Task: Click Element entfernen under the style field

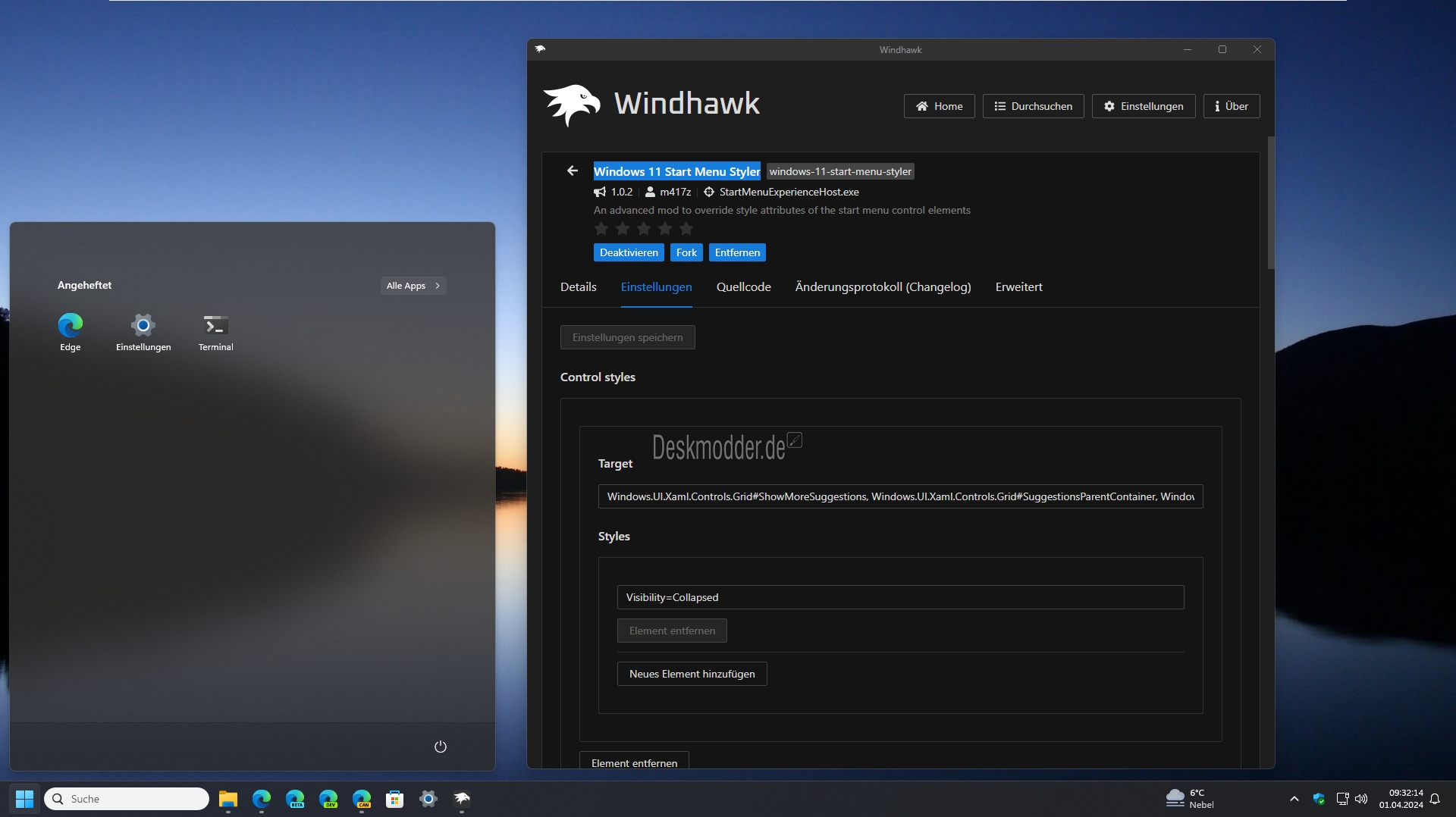Action: [x=672, y=631]
